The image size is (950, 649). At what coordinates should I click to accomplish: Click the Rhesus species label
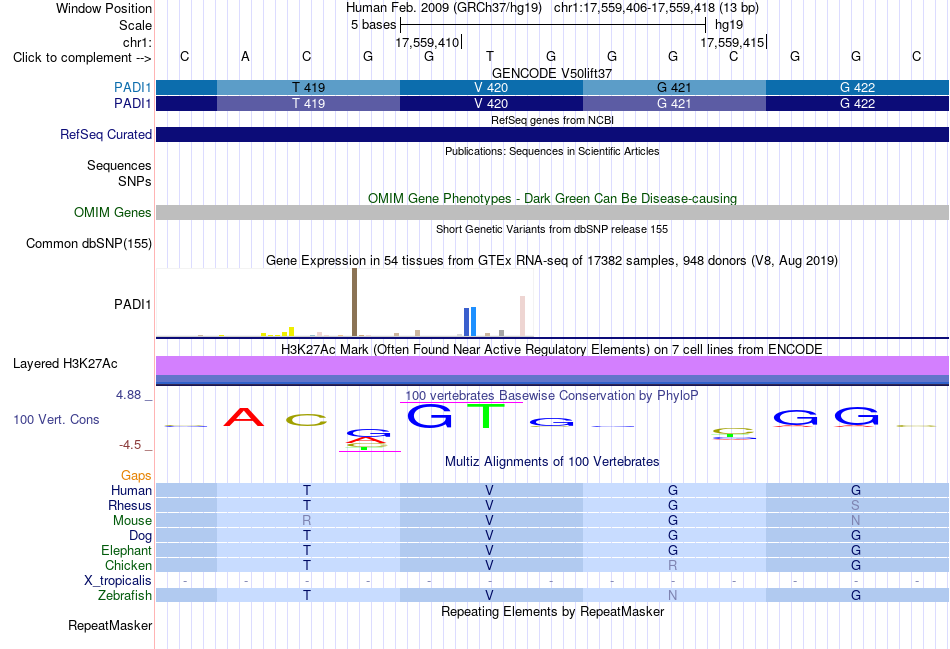point(130,505)
